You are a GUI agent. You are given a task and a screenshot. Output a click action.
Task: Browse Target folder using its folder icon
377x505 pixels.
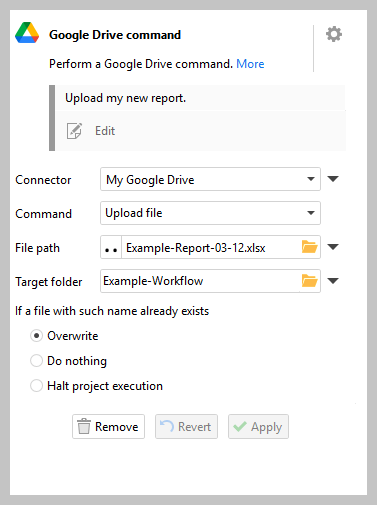[x=309, y=281]
